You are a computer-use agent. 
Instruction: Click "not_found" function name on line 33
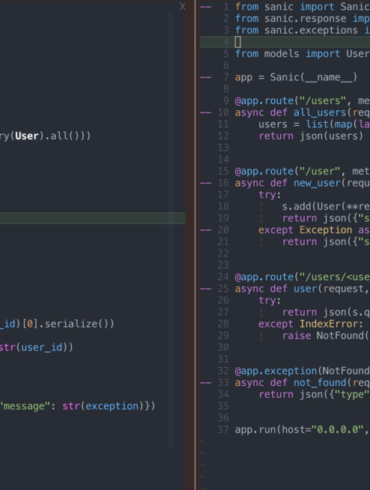tap(320, 383)
